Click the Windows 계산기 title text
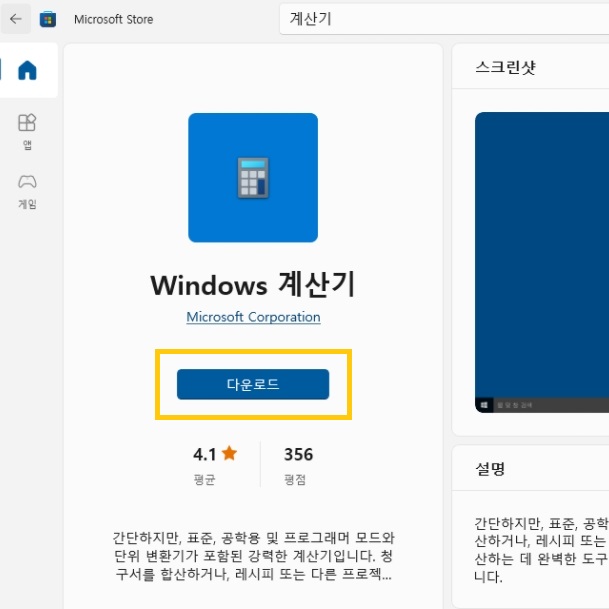Screen dimensions: 609x609 [x=253, y=285]
